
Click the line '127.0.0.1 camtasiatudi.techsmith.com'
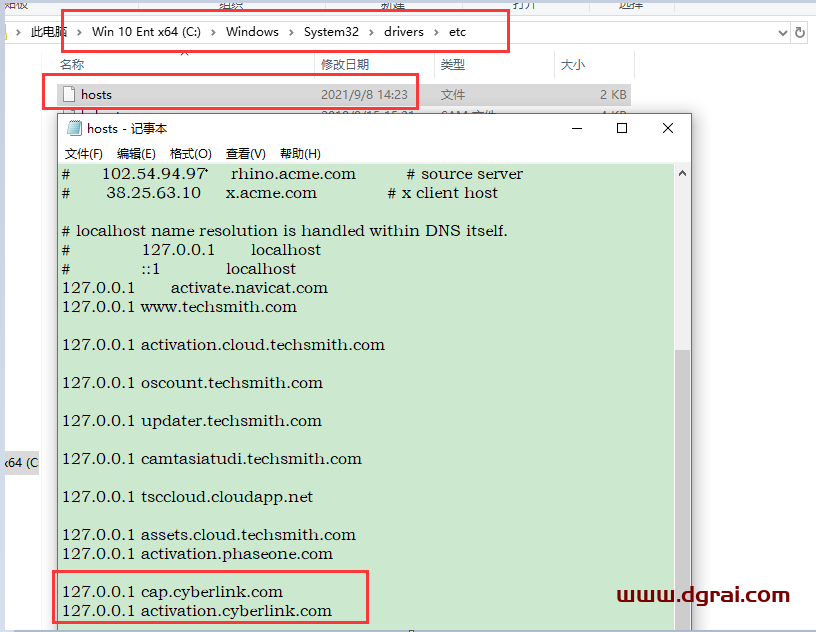click(212, 459)
